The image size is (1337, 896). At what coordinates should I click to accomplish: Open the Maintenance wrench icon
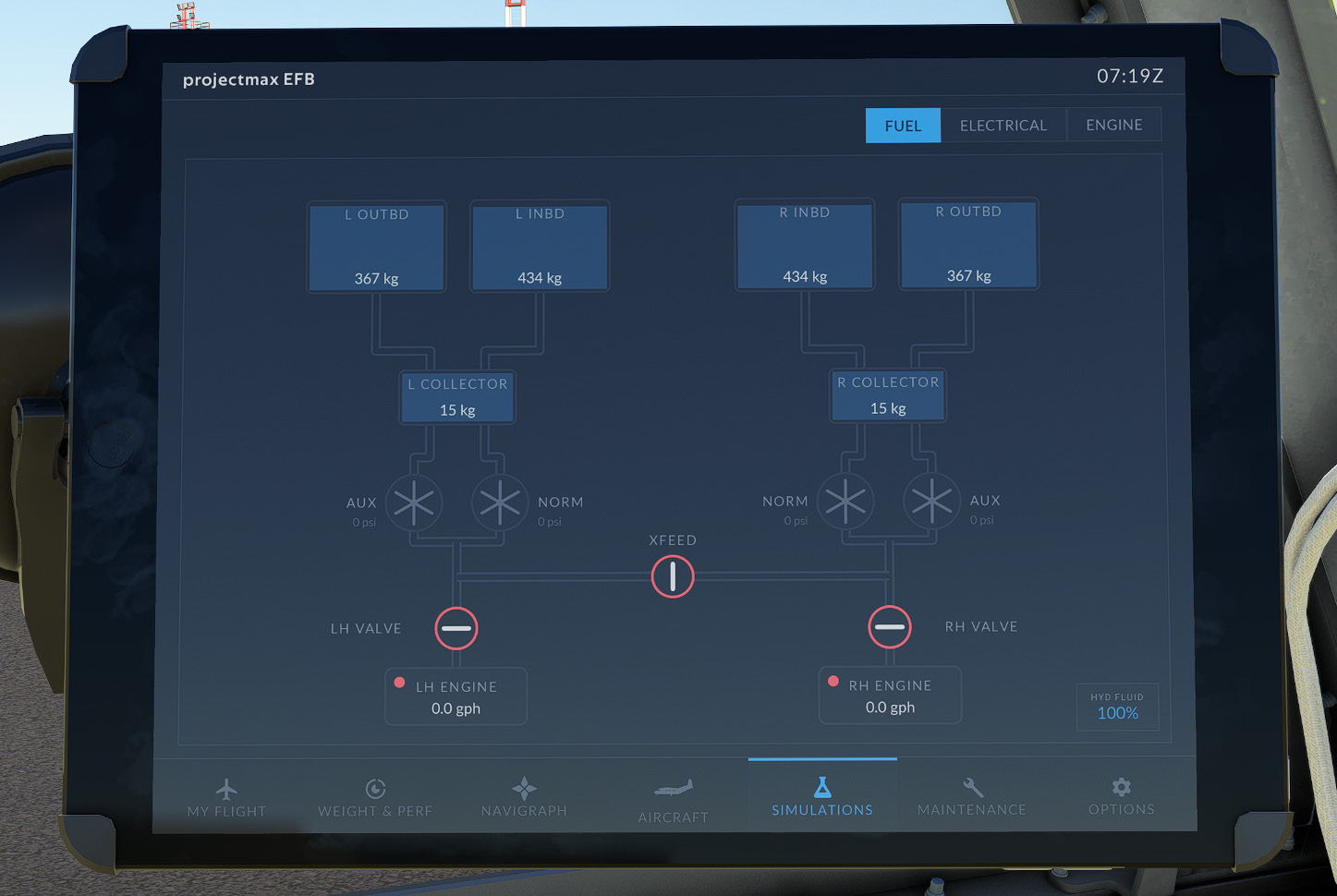tap(972, 787)
